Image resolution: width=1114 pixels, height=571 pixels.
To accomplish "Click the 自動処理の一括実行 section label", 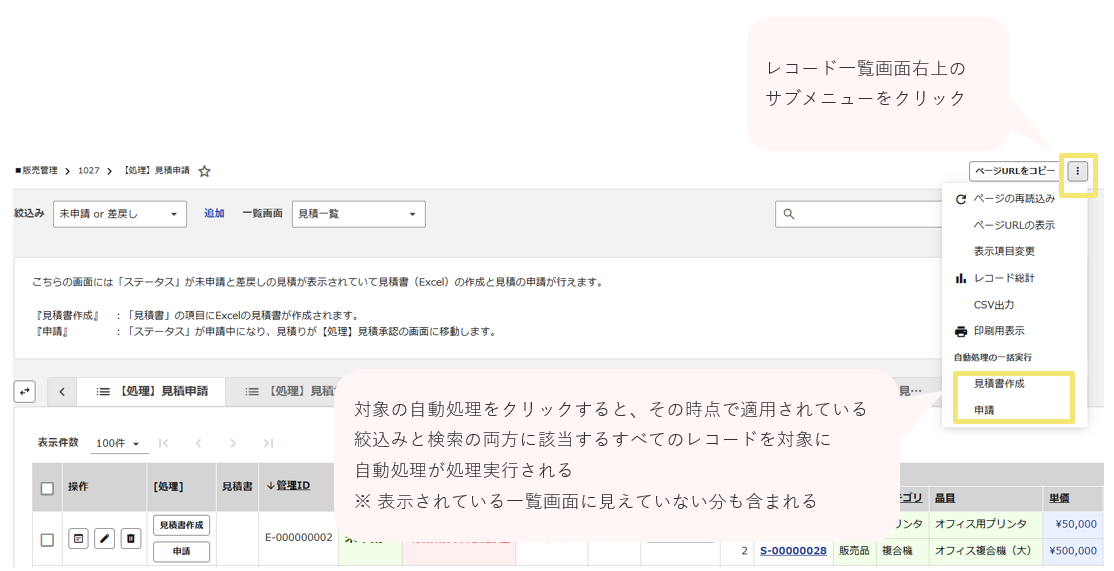I will tap(993, 358).
